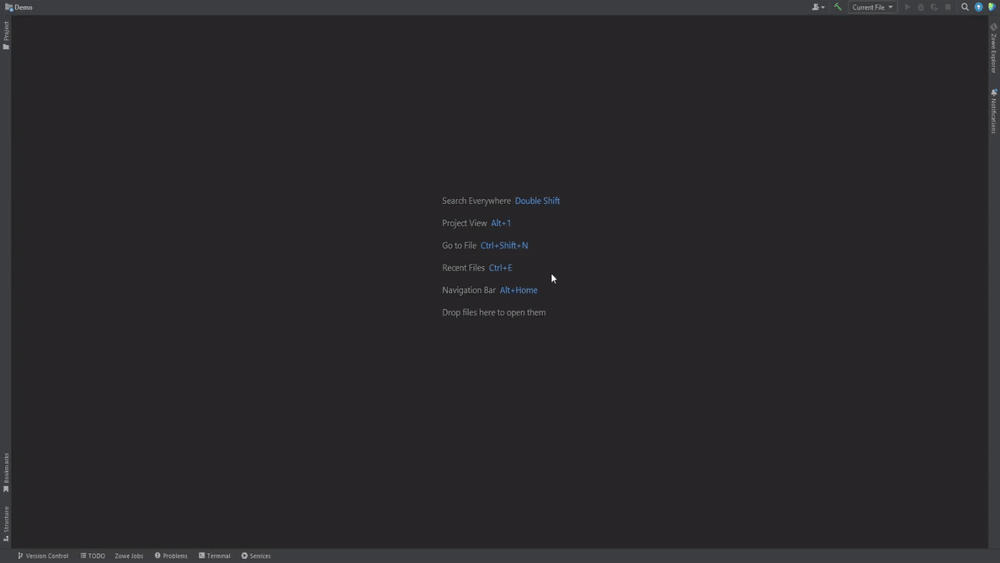
Task: Click the Debug bug icon
Action: 920,7
